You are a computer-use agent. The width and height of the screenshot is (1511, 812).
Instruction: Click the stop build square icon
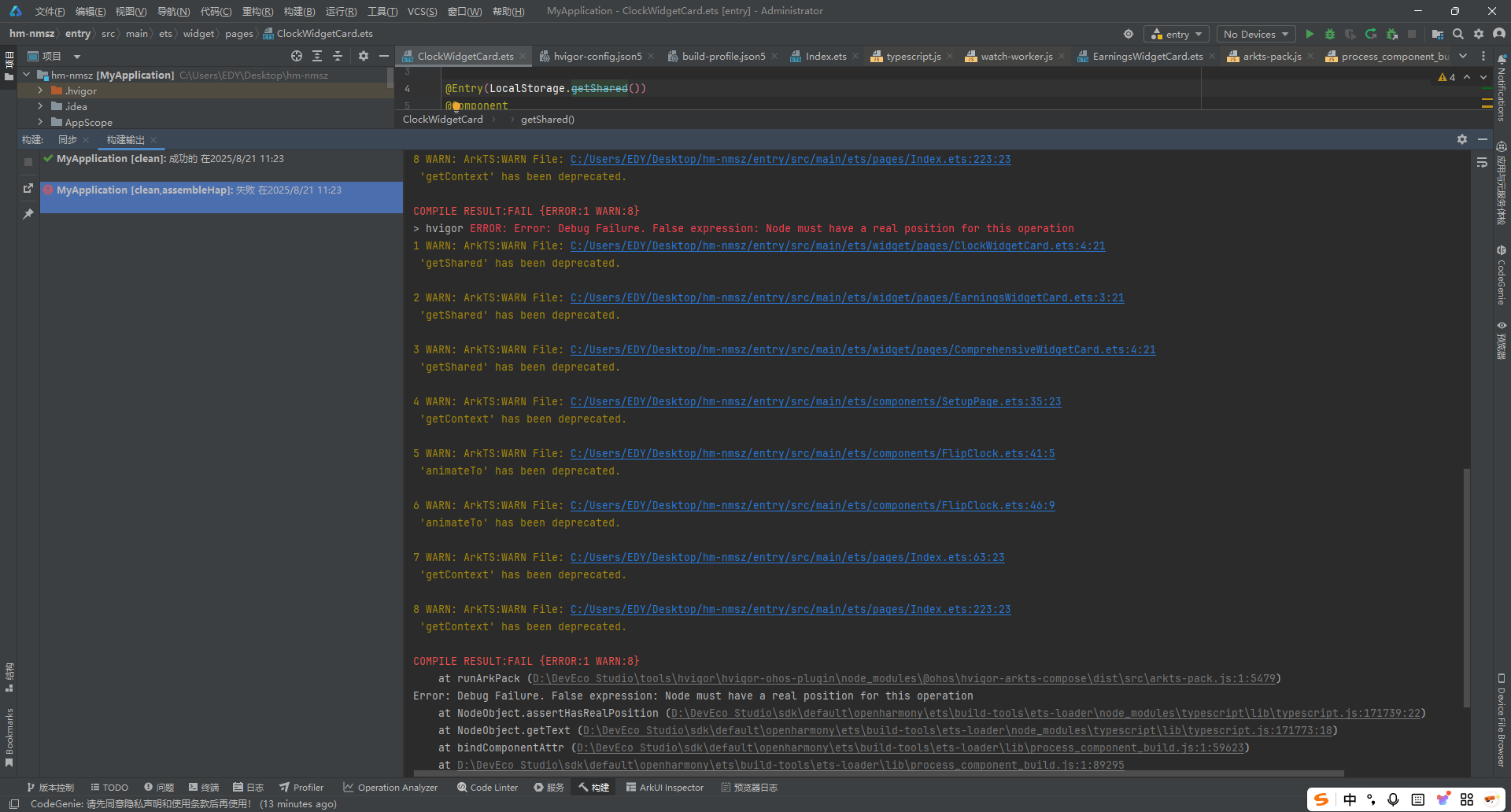(28, 162)
